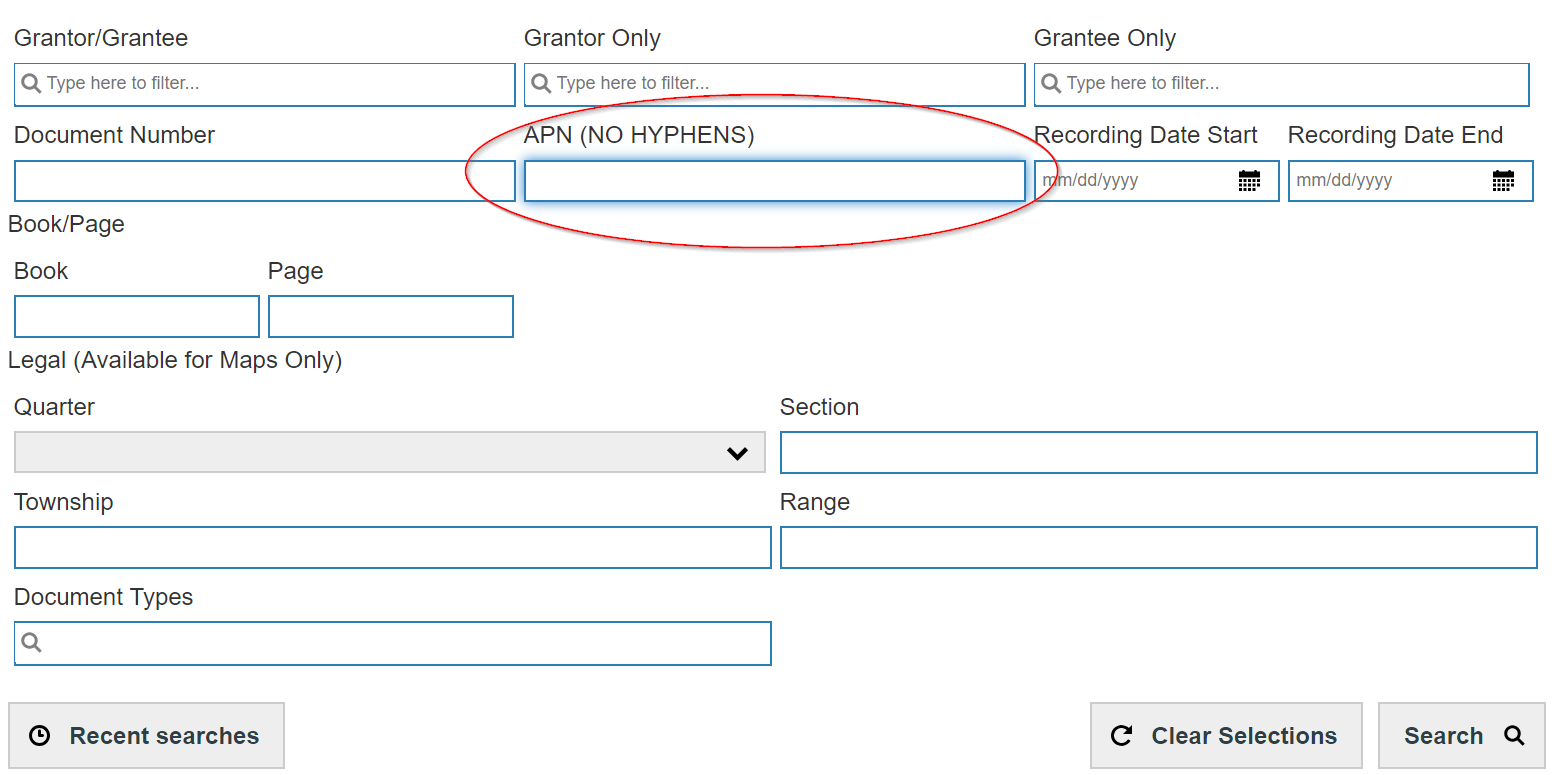The width and height of the screenshot is (1559, 775).
Task: Click the refresh icon on Clear Selections
Action: pyautogui.click(x=1122, y=736)
